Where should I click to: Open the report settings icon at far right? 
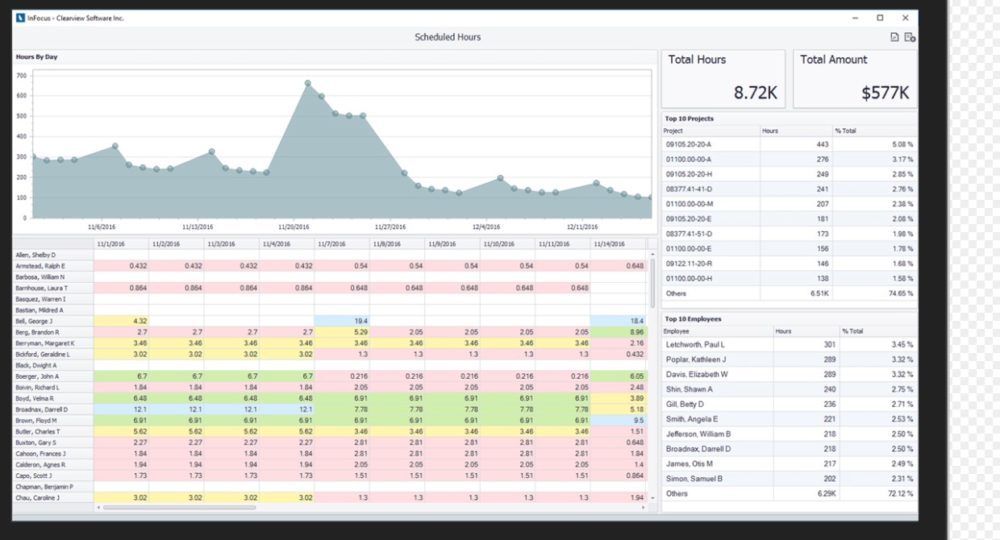click(x=910, y=37)
